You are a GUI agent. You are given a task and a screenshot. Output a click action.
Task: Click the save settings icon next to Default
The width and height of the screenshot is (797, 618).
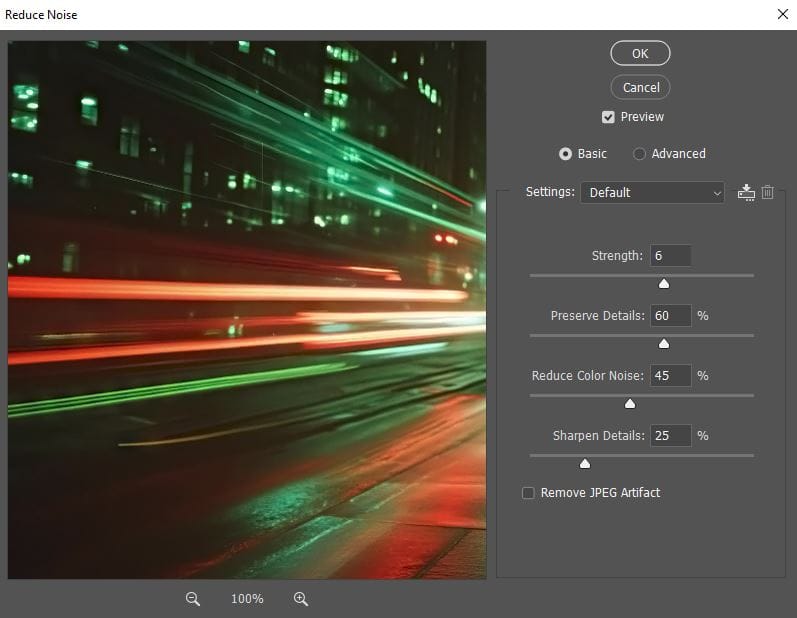tap(746, 193)
